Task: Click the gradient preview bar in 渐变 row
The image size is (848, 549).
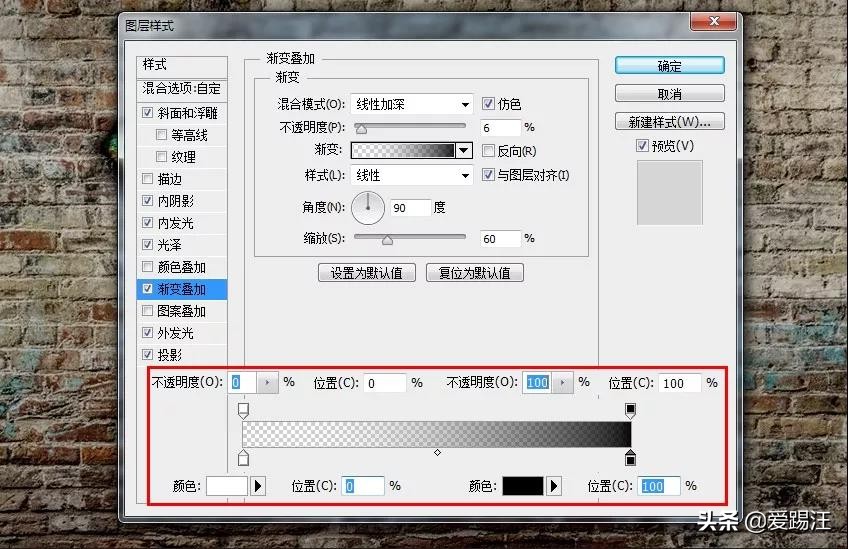Action: 403,150
